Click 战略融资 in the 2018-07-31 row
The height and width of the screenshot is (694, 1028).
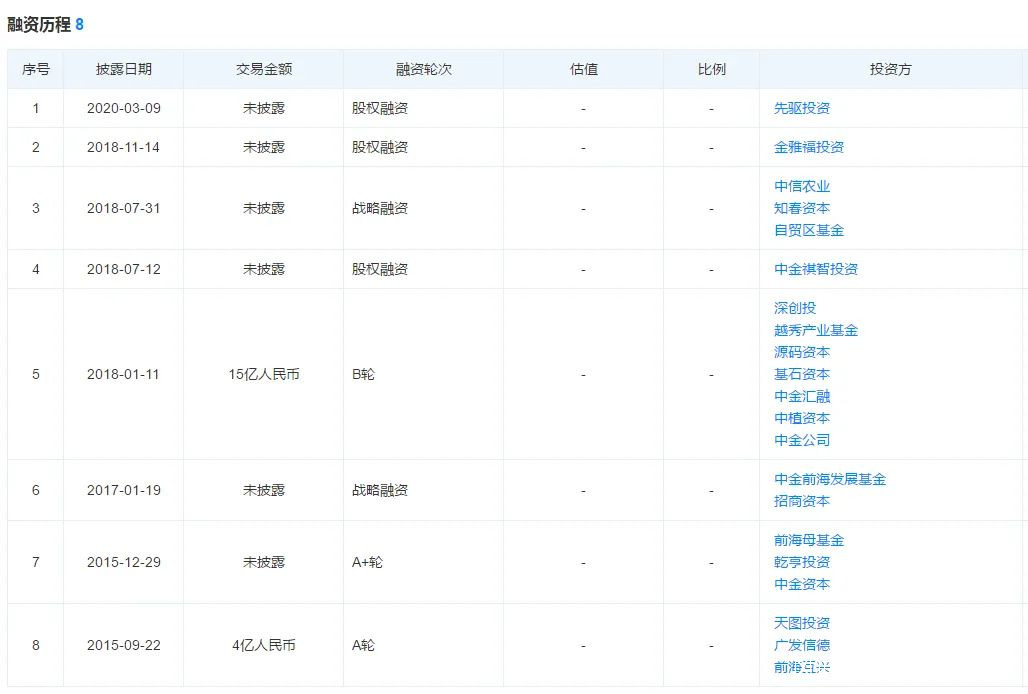[x=380, y=208]
